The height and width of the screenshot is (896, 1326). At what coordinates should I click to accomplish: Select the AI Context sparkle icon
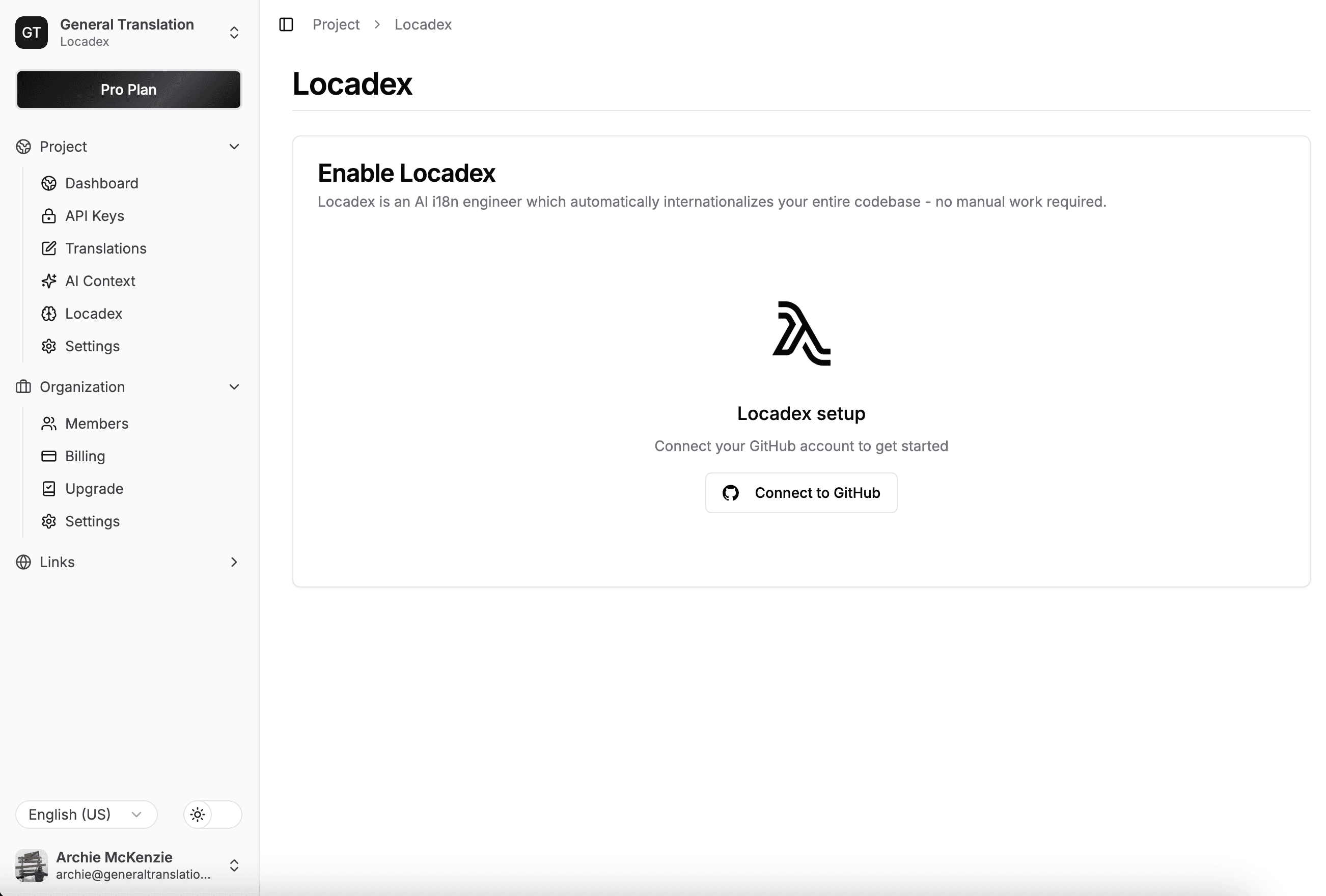(49, 281)
